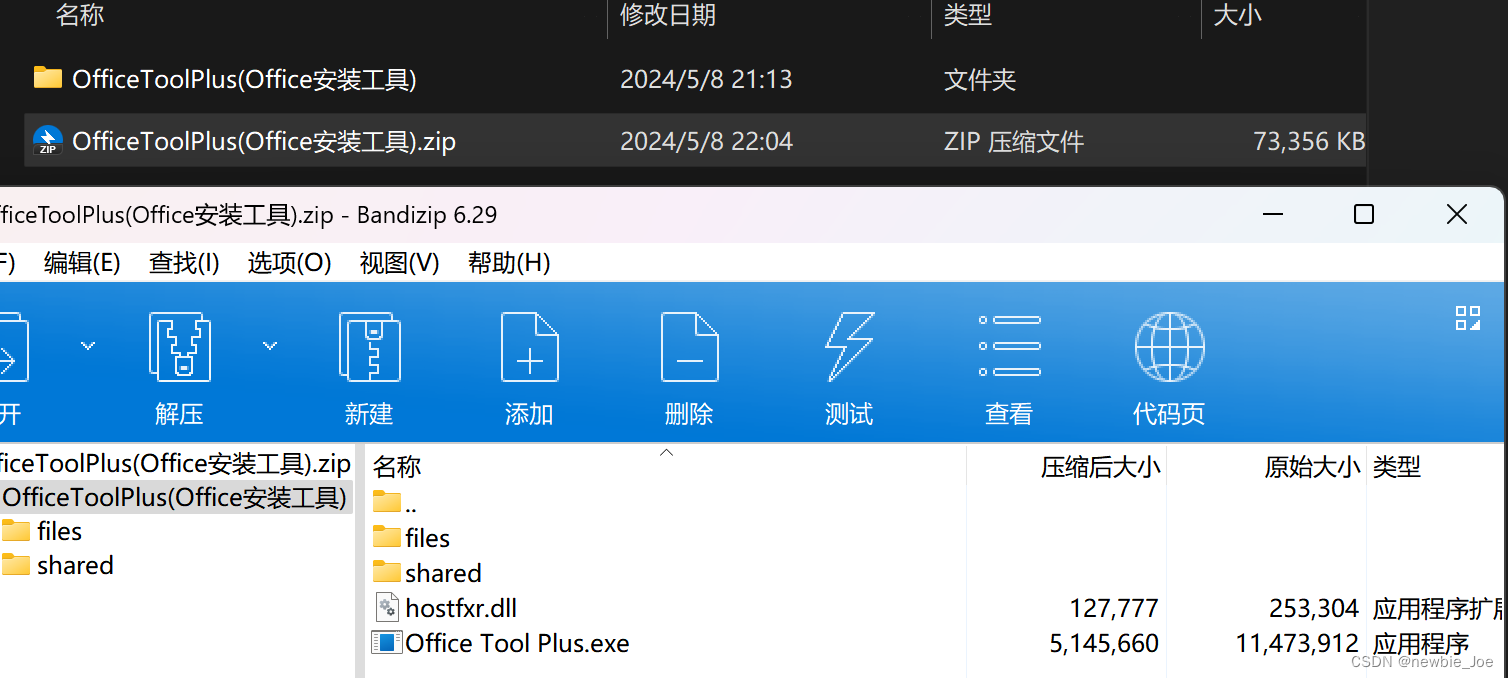Minimize the Bandizip window
This screenshot has height=678, width=1508.
(1273, 214)
